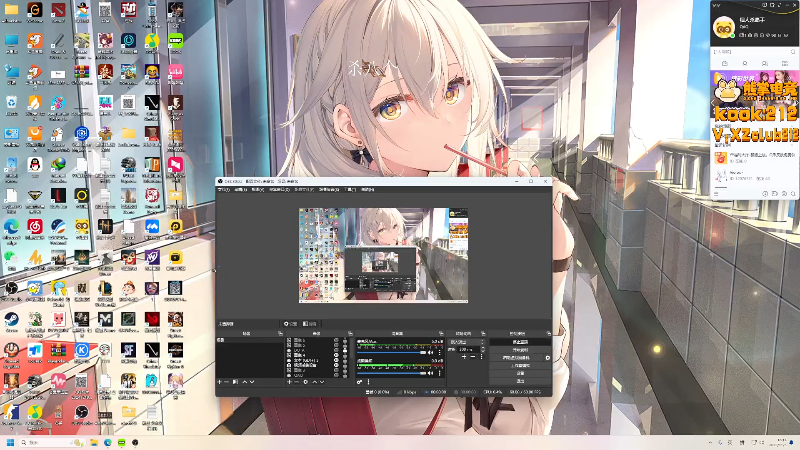Image resolution: width=800 pixels, height=450 pixels.
Task: Toggle visibility eye of 图像 2 source
Action: 336,370
